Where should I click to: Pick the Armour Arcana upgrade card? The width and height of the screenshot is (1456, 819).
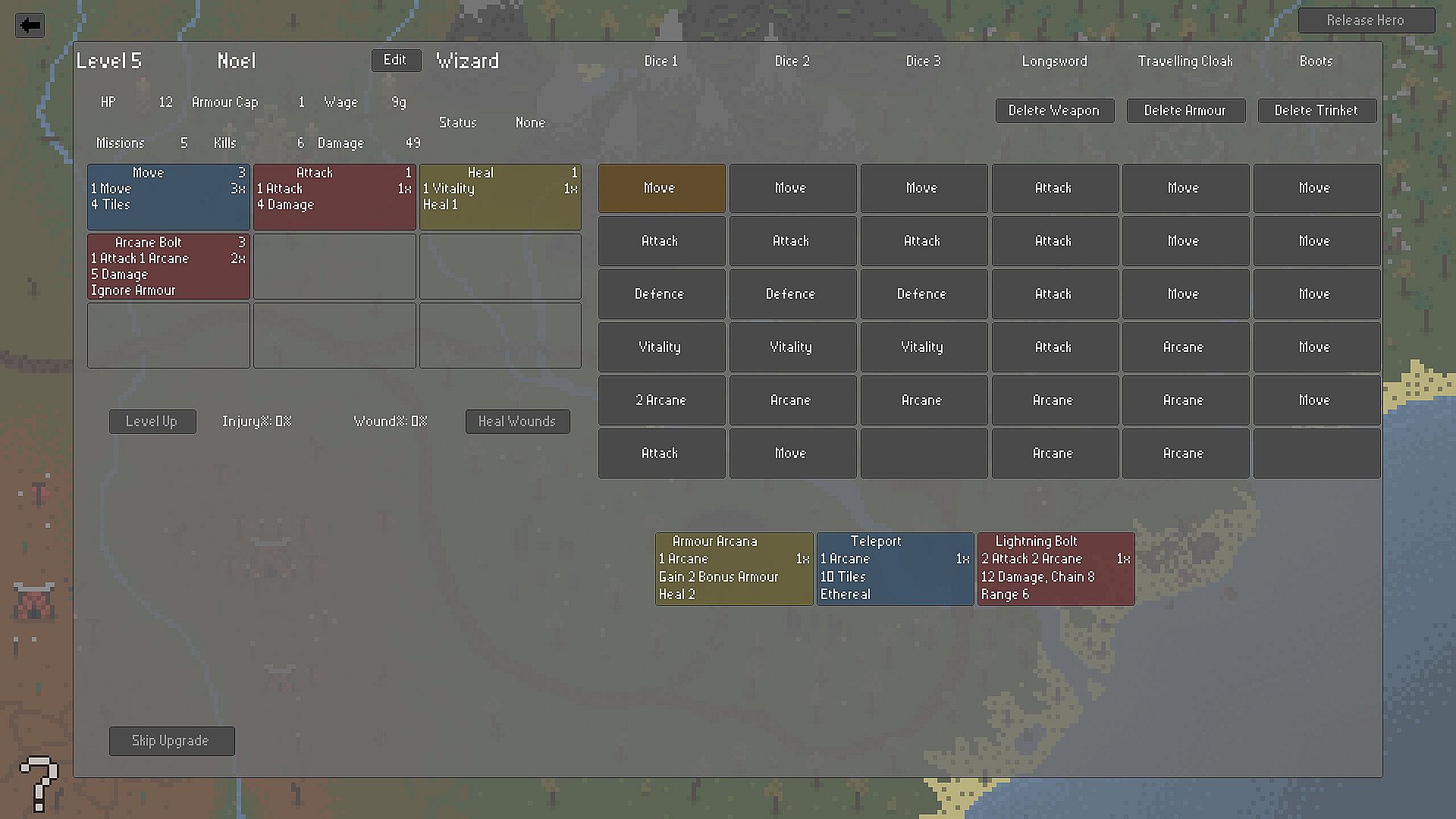pyautogui.click(x=733, y=569)
